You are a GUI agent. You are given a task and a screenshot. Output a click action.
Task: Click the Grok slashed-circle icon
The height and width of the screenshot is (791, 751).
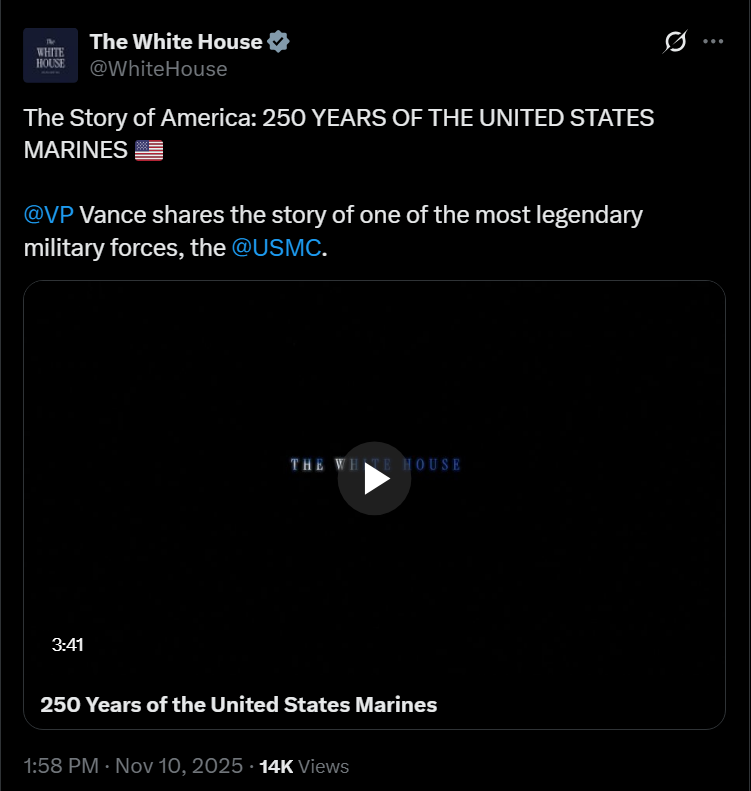point(675,42)
